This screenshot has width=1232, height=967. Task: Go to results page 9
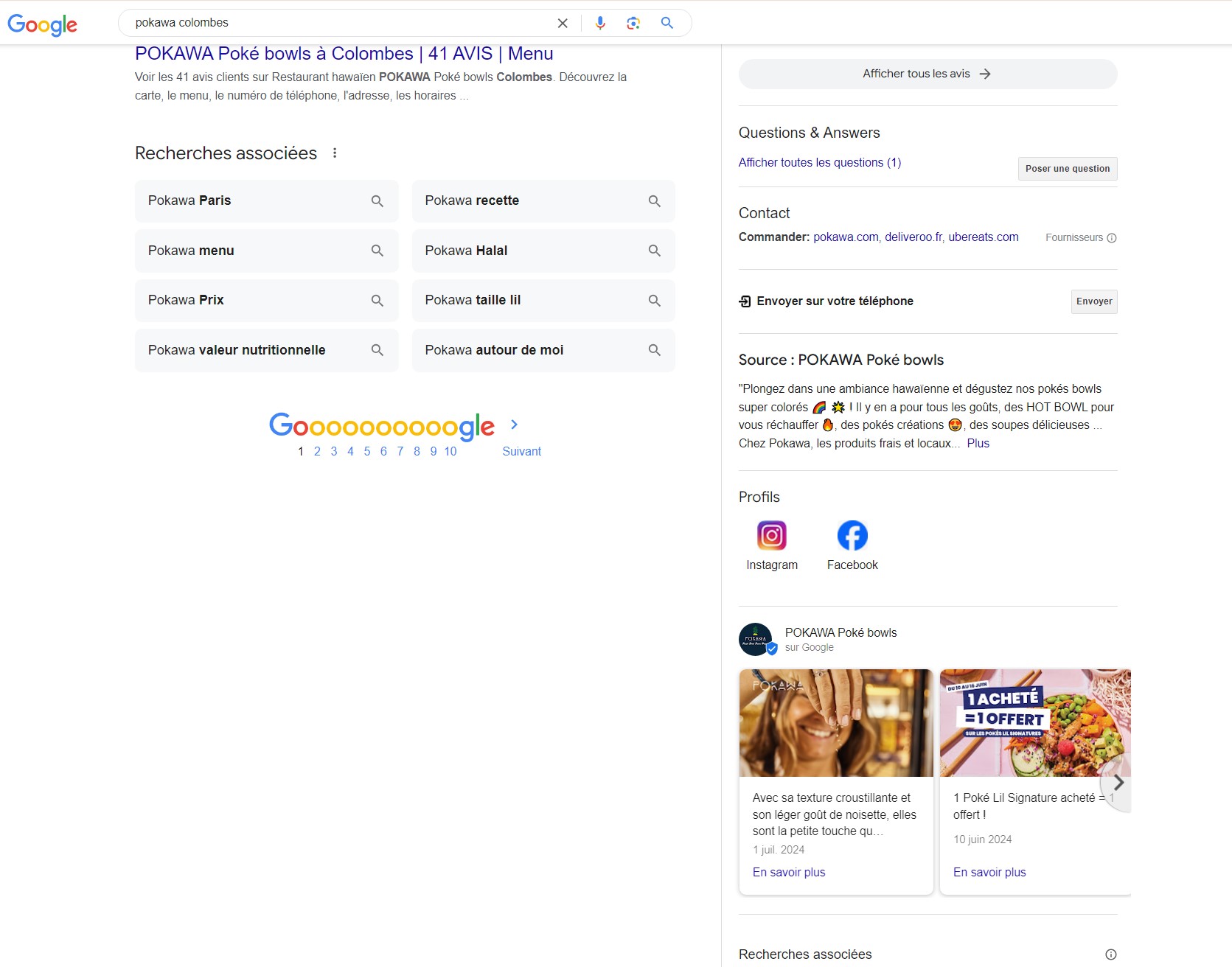click(434, 451)
